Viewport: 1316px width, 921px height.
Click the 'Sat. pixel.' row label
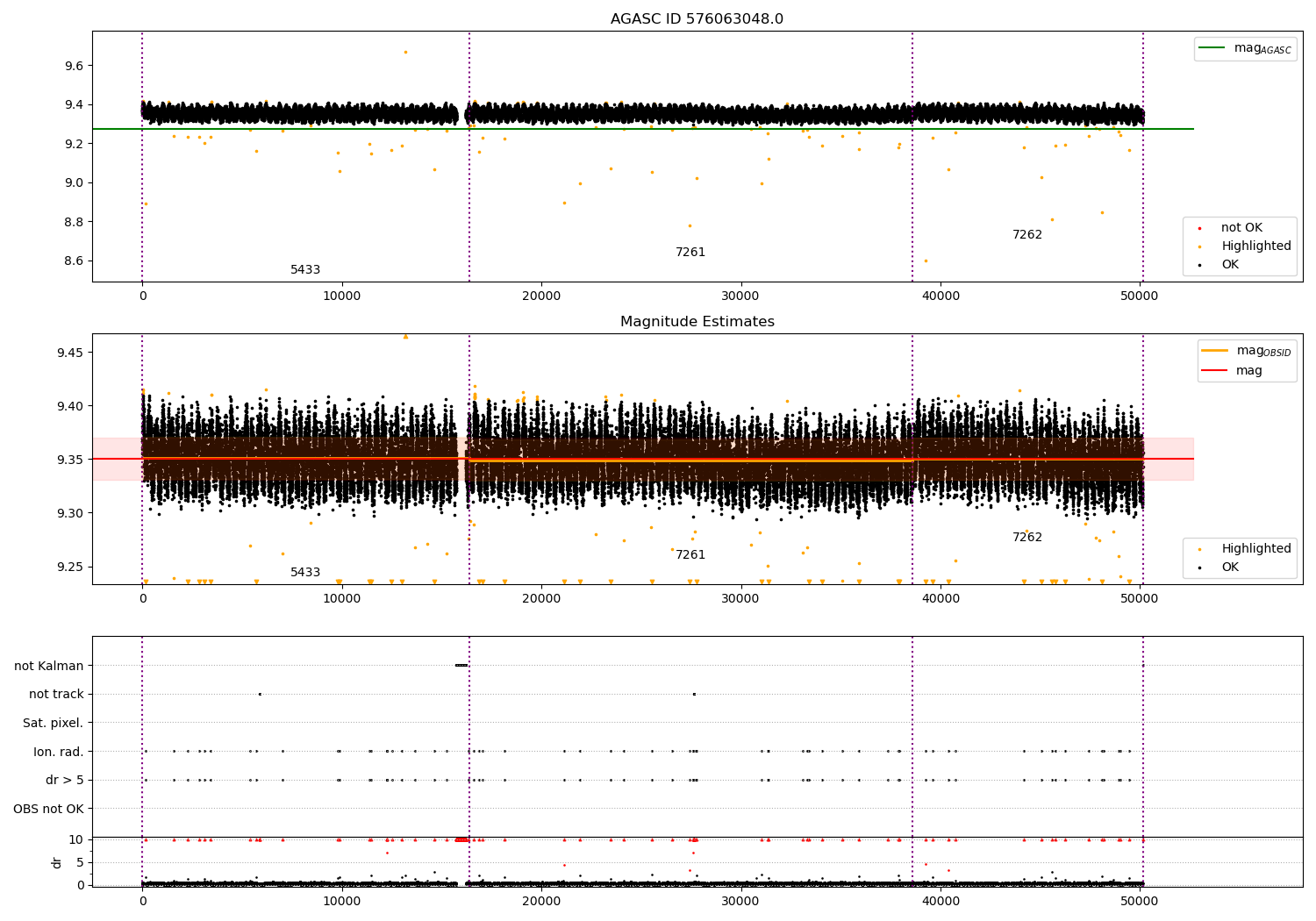[54, 724]
